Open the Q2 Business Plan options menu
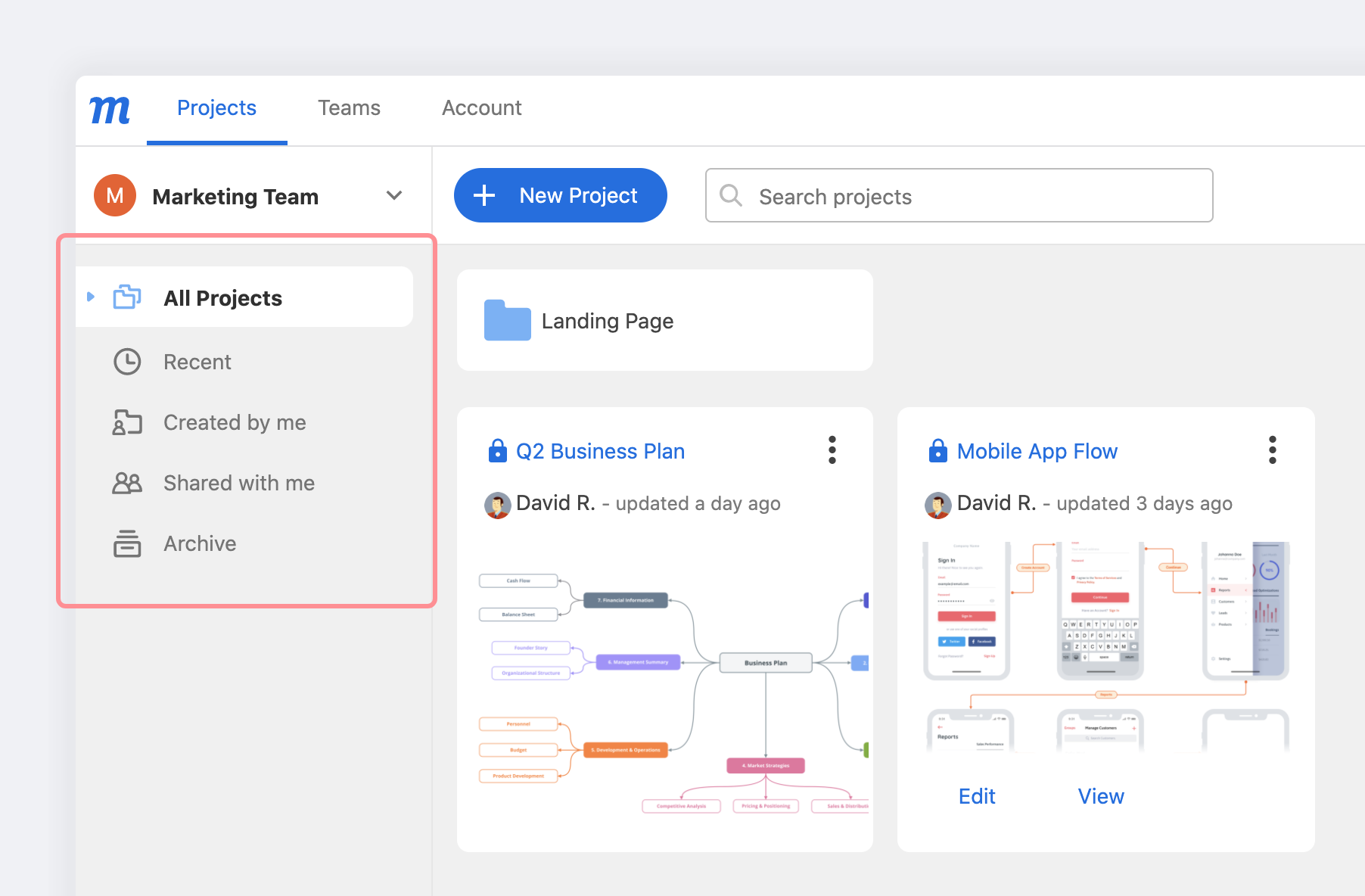Screen dimensions: 1365x896 coord(831,450)
